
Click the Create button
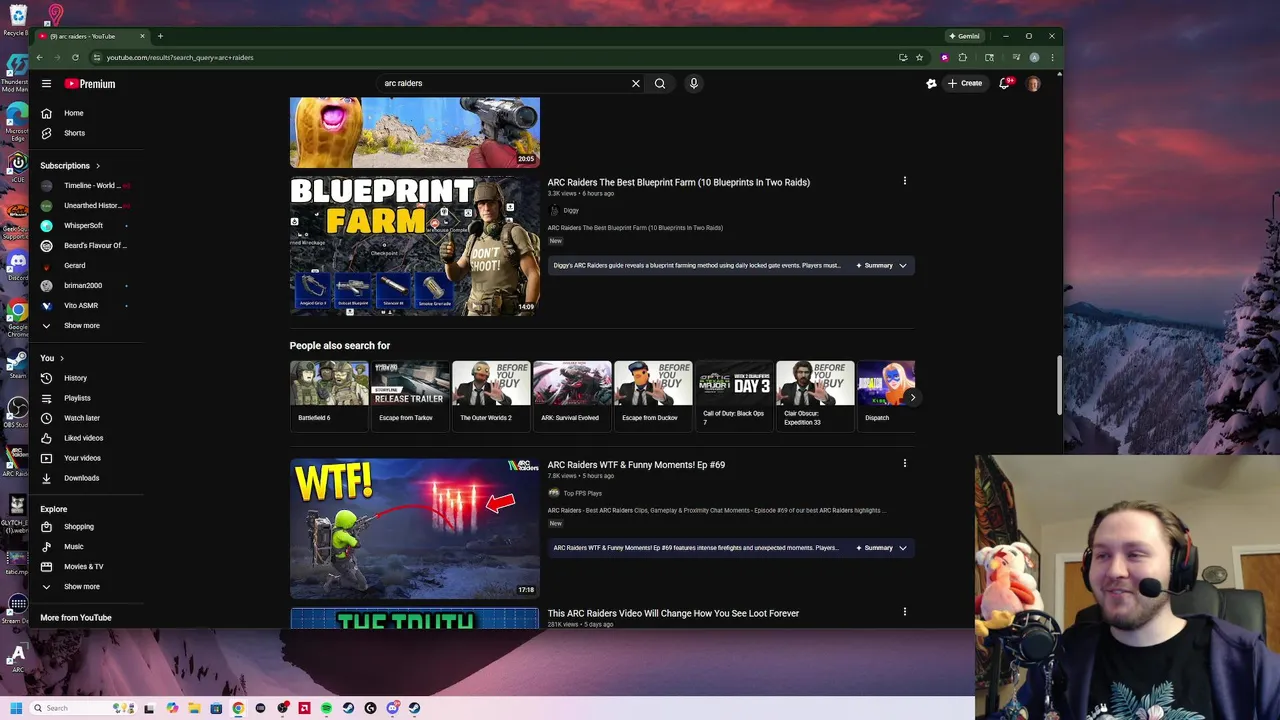(x=966, y=84)
